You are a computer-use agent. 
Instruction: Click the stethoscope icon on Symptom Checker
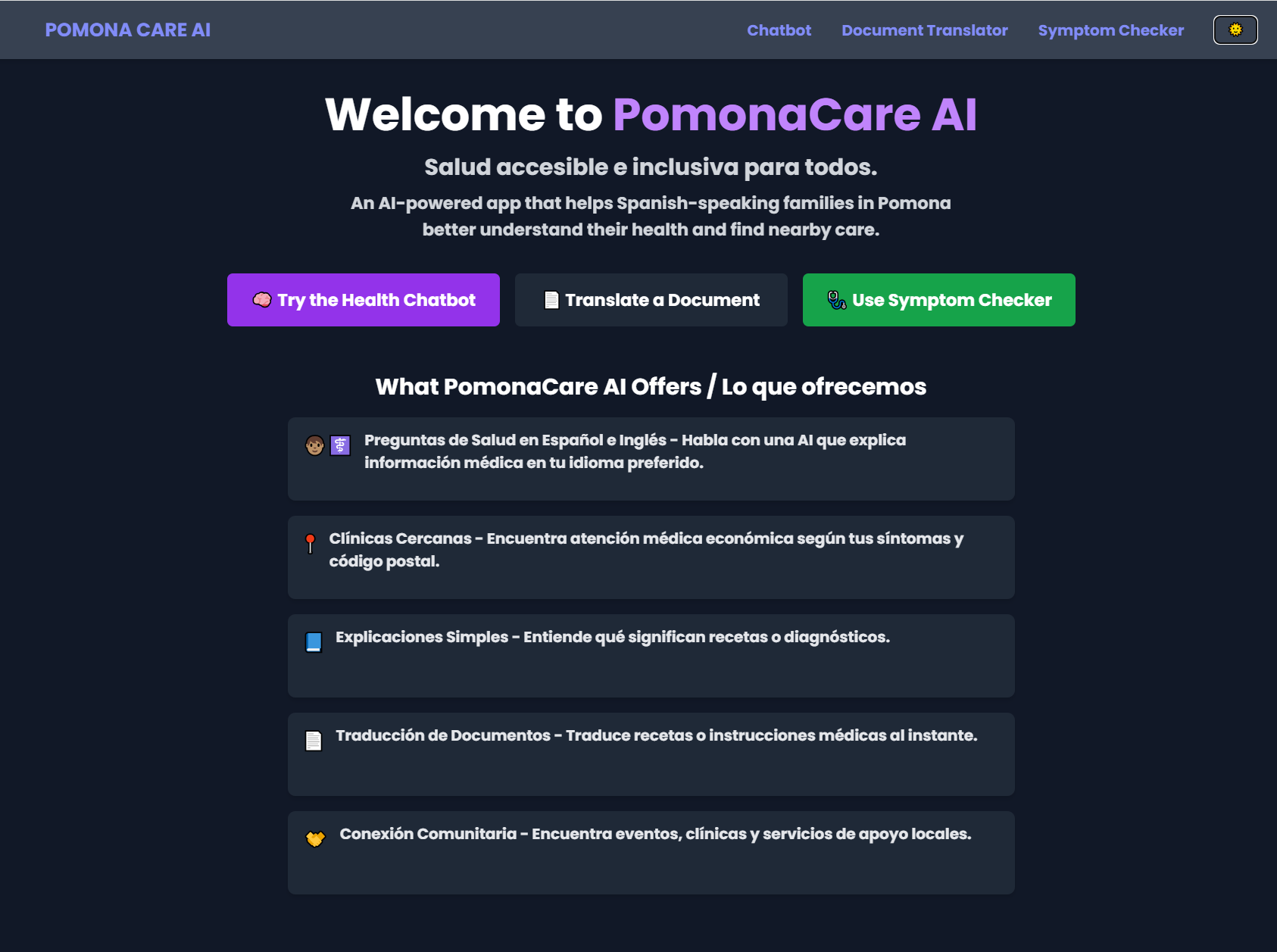836,300
